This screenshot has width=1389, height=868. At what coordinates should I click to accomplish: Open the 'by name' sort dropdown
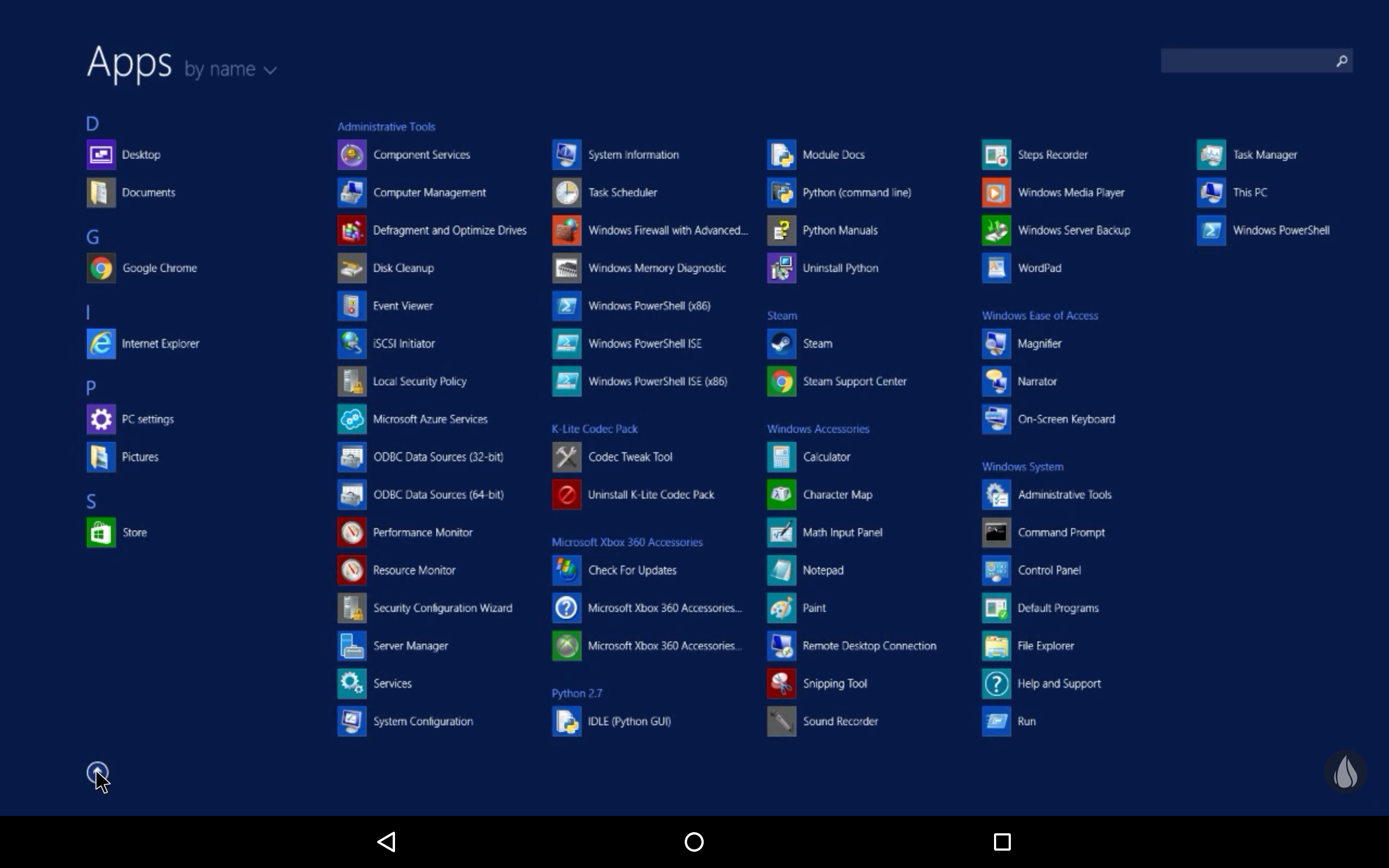[231, 69]
